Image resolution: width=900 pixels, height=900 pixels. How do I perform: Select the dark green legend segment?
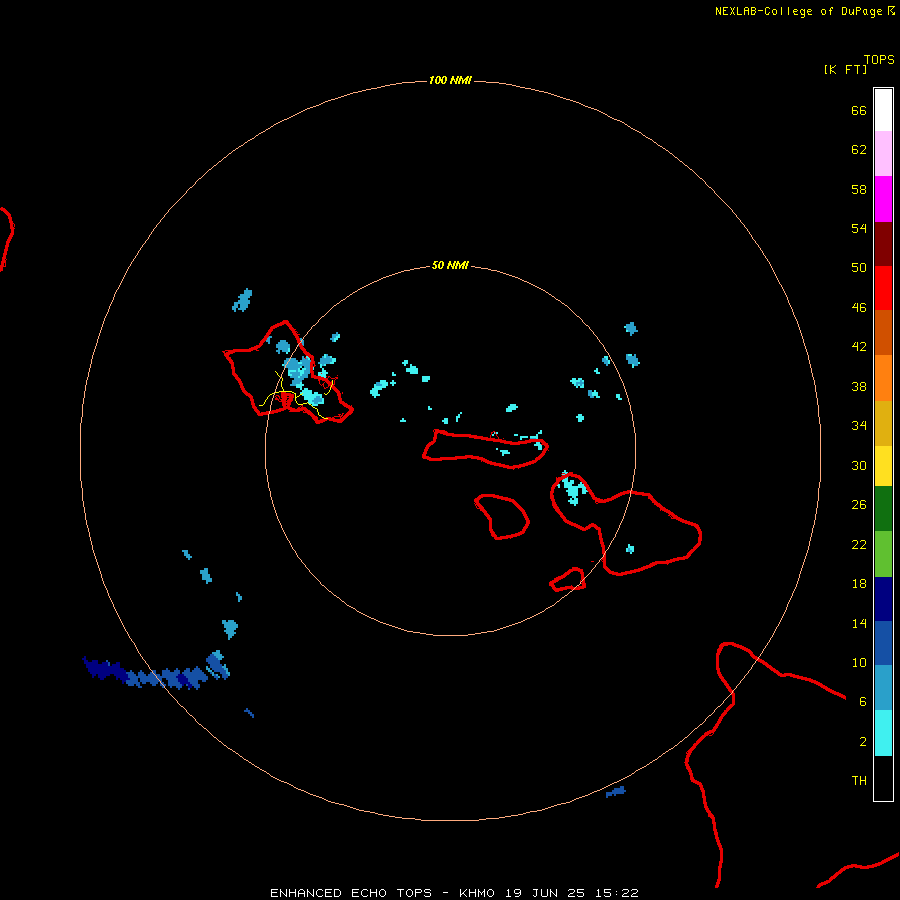(883, 509)
